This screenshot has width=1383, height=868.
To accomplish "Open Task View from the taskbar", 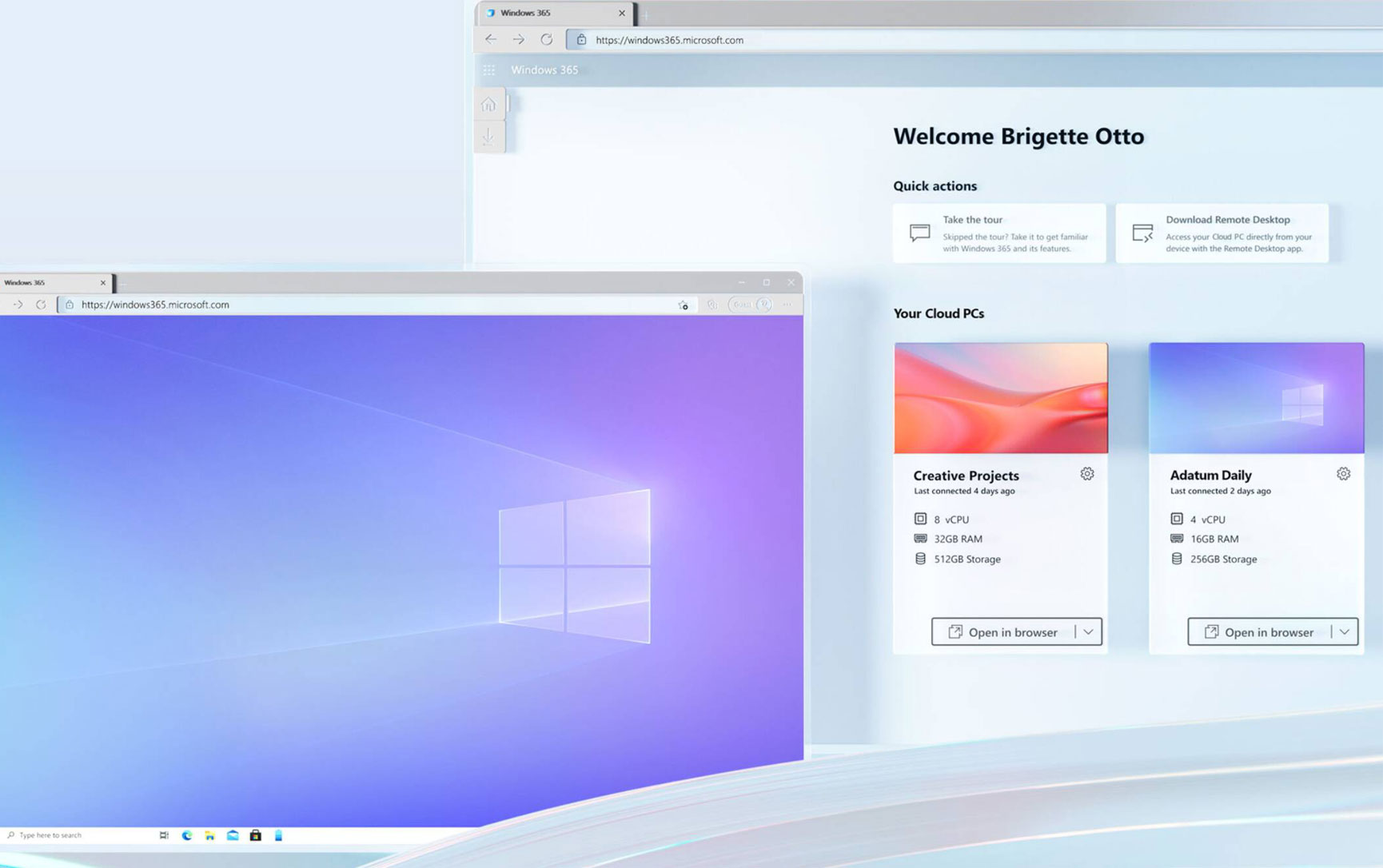I will point(164,835).
